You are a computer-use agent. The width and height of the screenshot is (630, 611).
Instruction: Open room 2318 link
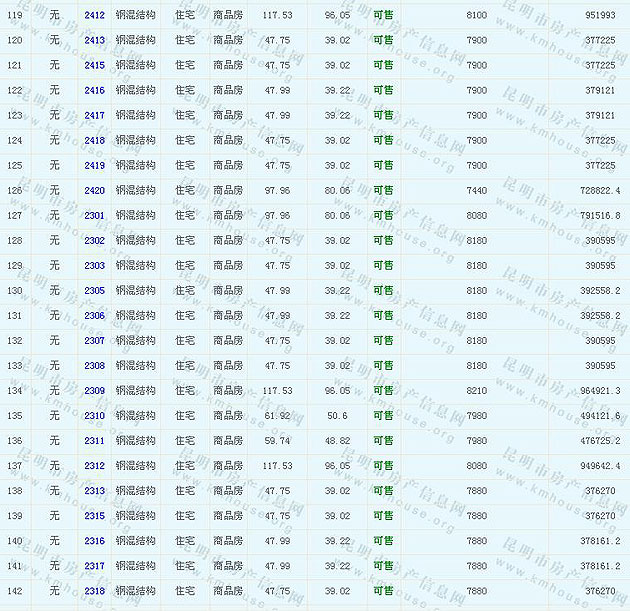click(94, 591)
